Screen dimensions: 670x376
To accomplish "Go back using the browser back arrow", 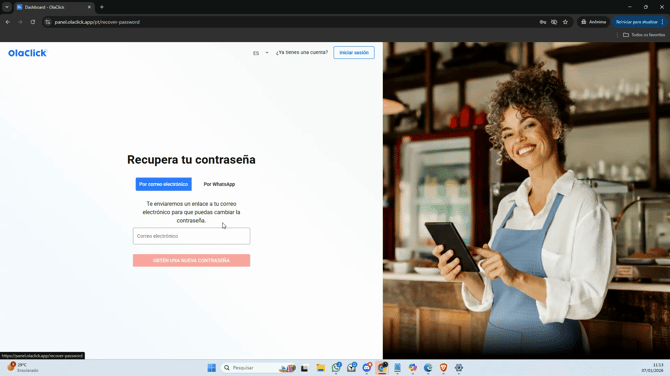I will click(x=8, y=22).
